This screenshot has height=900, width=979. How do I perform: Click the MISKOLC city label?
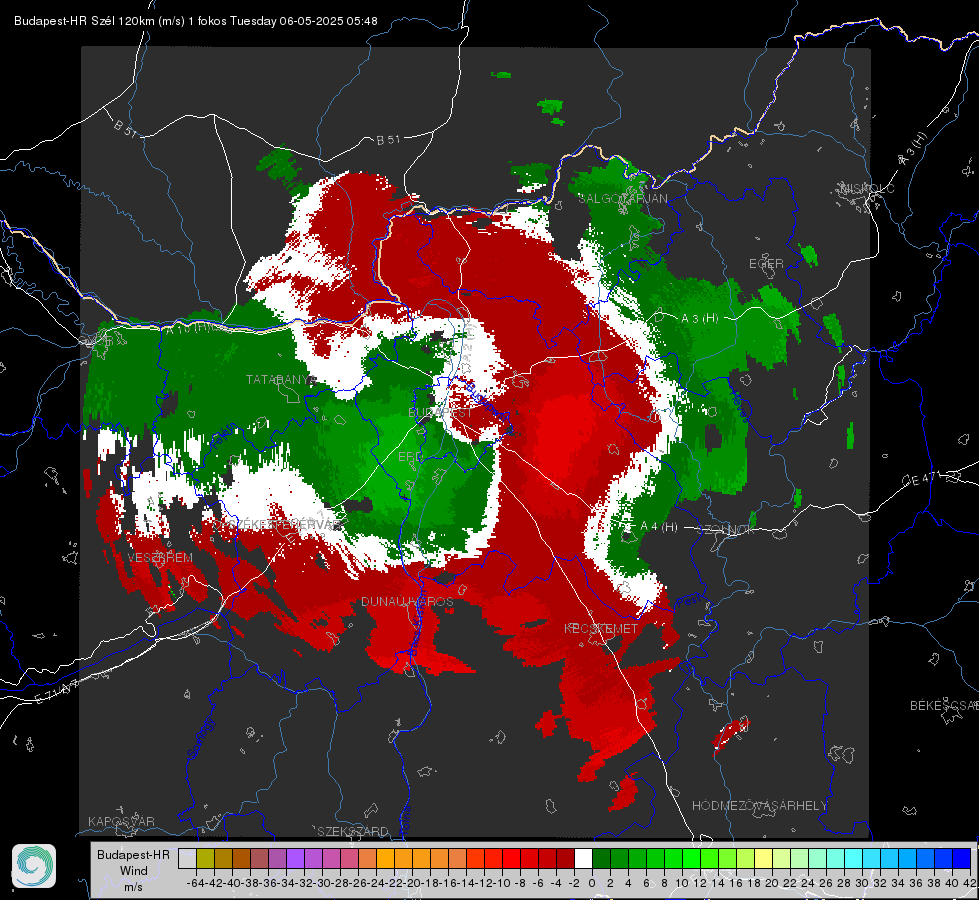point(867,188)
